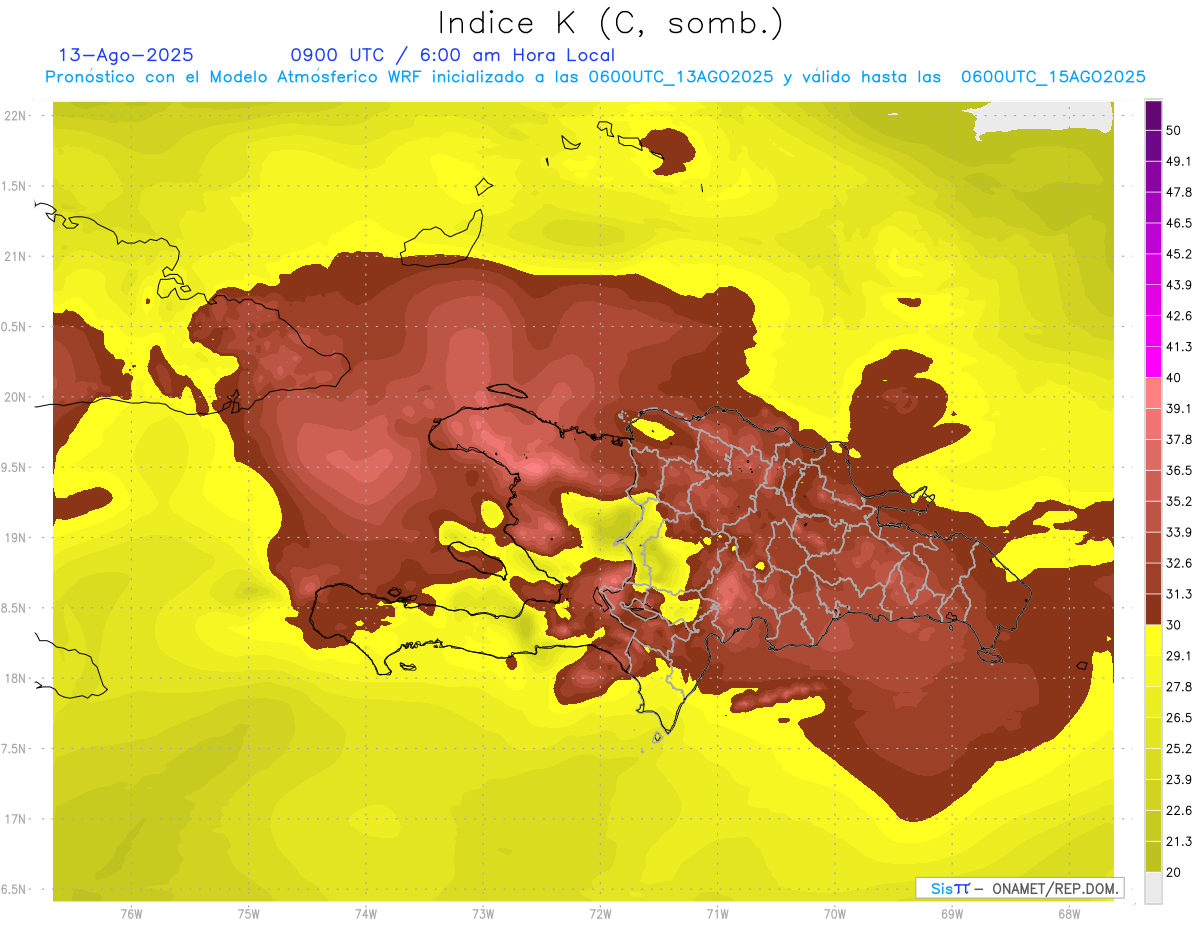This screenshot has width=1200, height=927.
Task: Click legend value "26.5"
Action: (x=1179, y=718)
